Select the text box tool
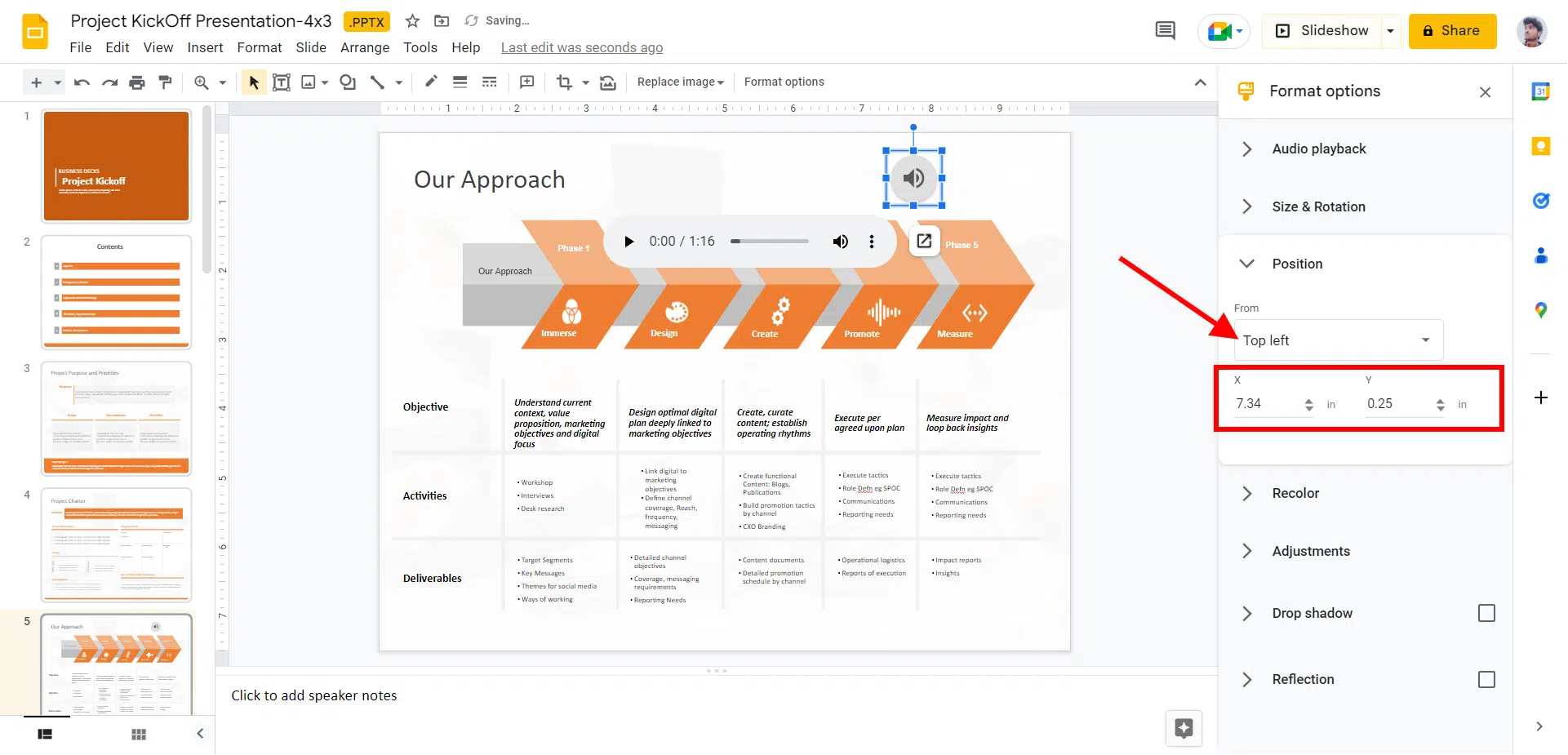This screenshot has height=755, width=1568. click(281, 82)
